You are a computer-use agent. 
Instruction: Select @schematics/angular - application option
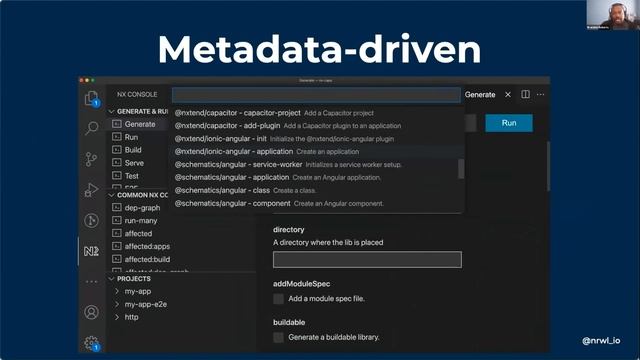(x=318, y=178)
